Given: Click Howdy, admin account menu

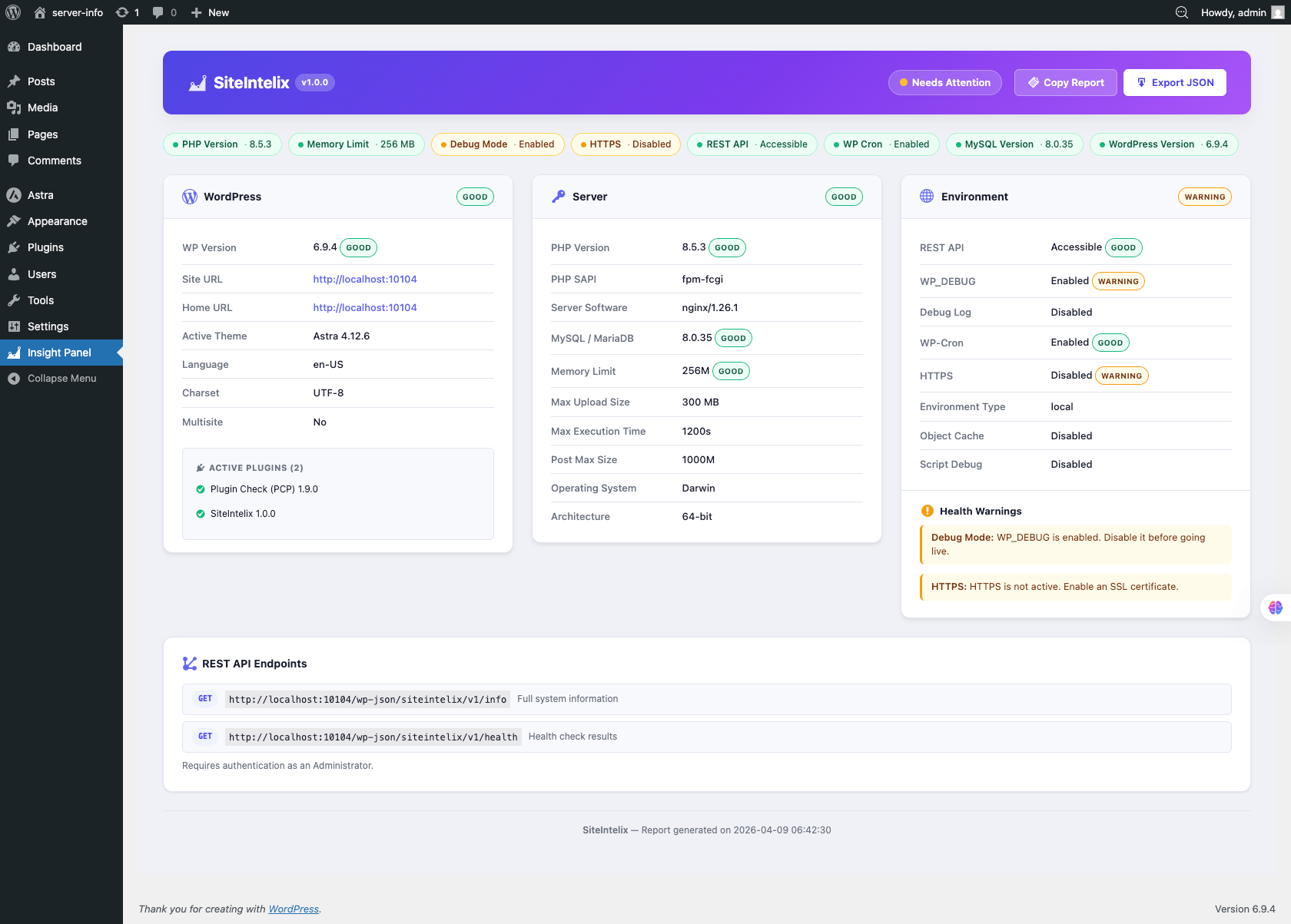Looking at the screenshot, I should [1242, 12].
